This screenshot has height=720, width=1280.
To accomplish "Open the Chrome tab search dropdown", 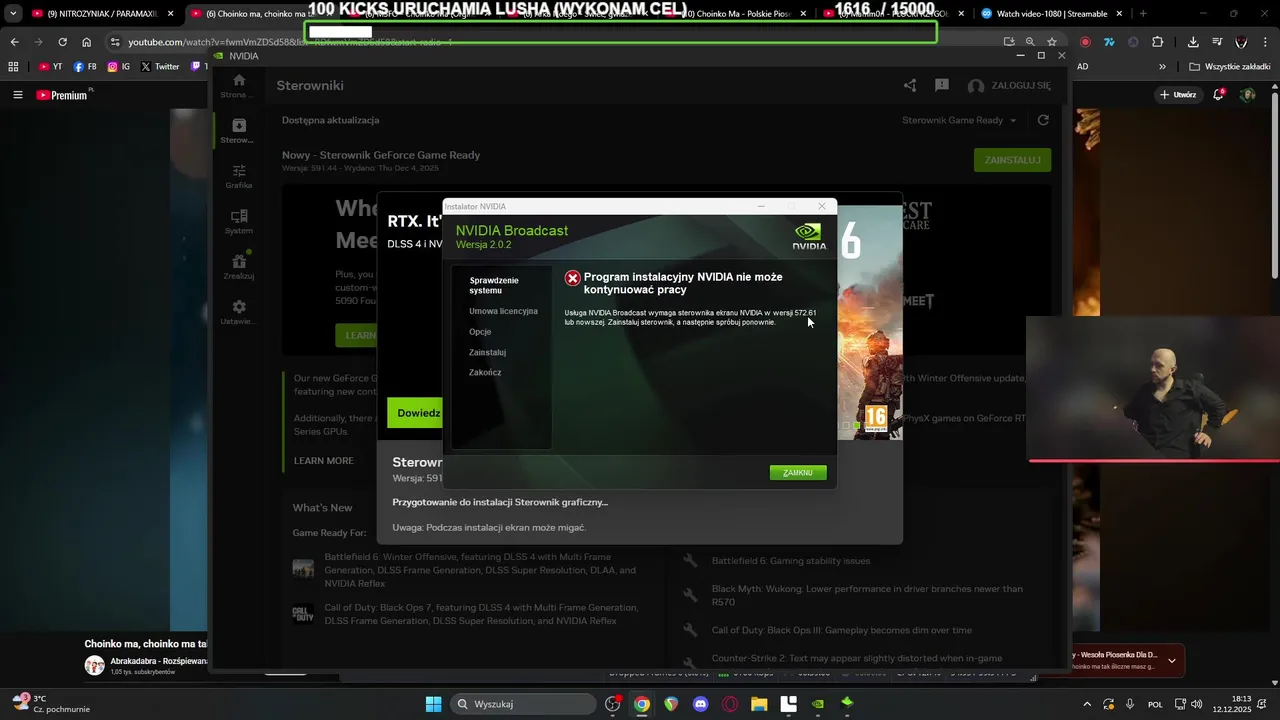I will click(12, 14).
